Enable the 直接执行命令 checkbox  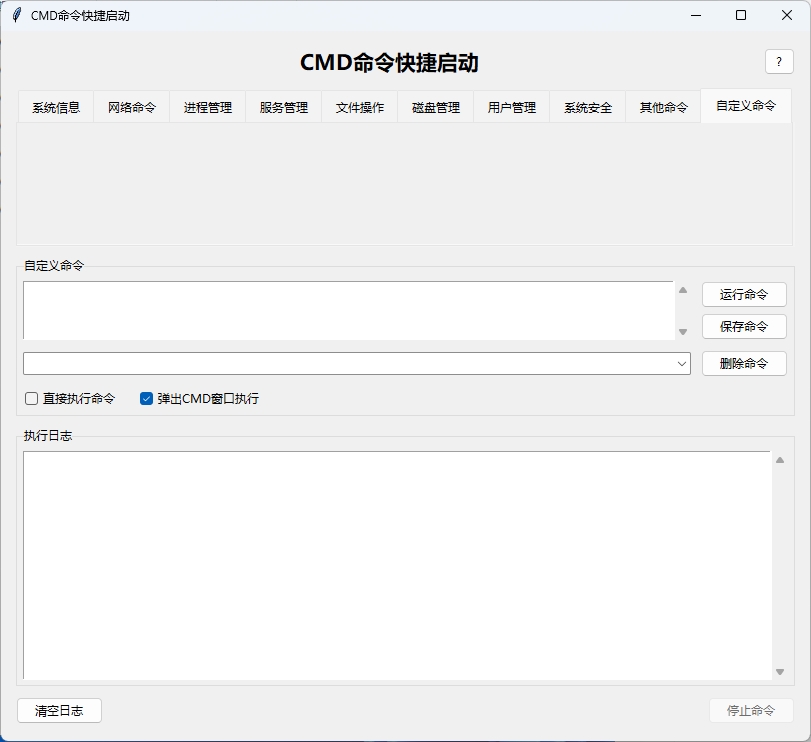[31, 398]
